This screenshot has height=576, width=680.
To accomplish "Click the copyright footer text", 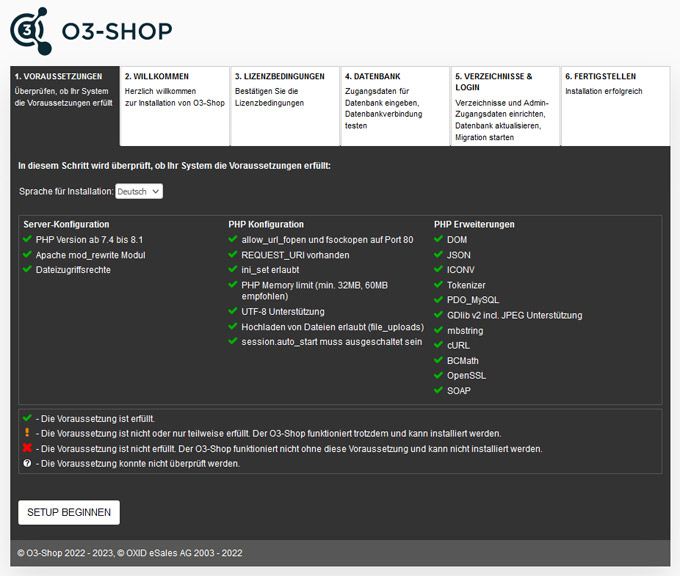I will pyautogui.click(x=130, y=553).
